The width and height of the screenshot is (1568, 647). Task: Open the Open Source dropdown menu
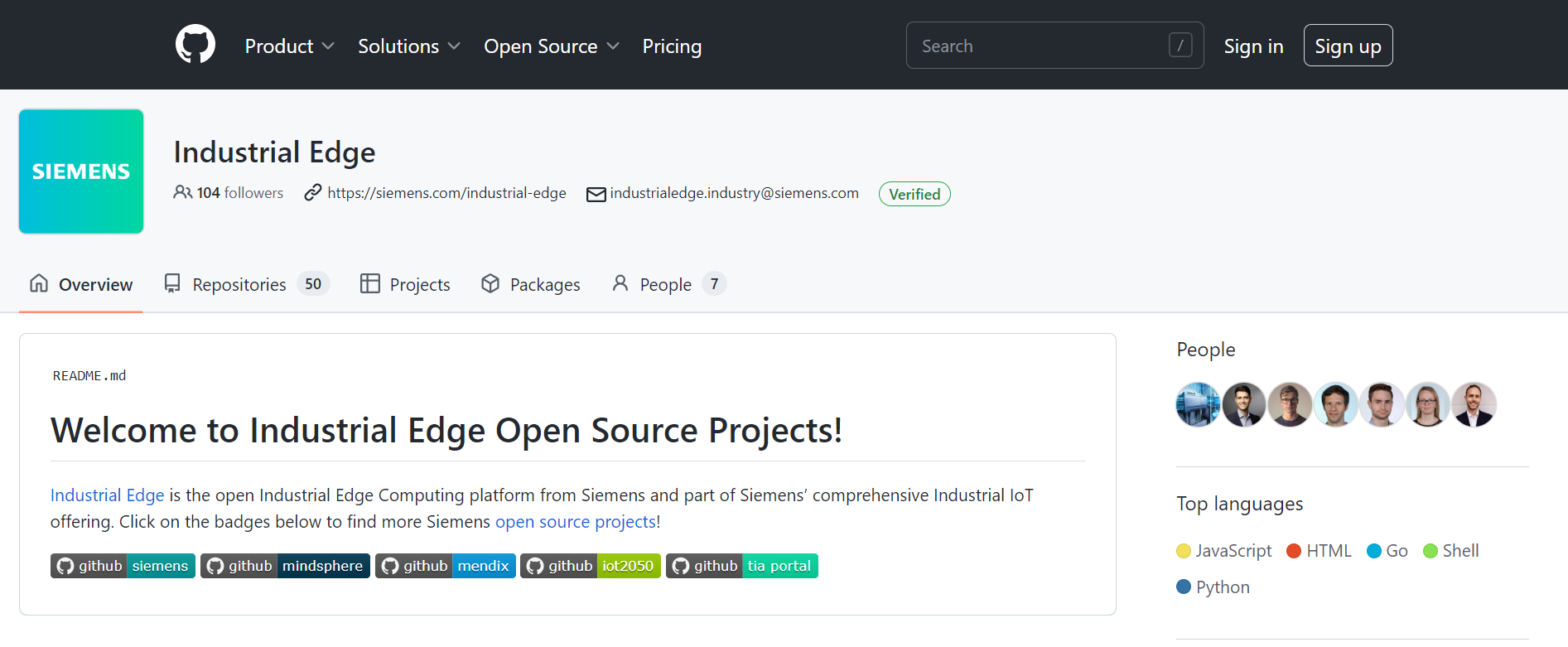[x=552, y=46]
